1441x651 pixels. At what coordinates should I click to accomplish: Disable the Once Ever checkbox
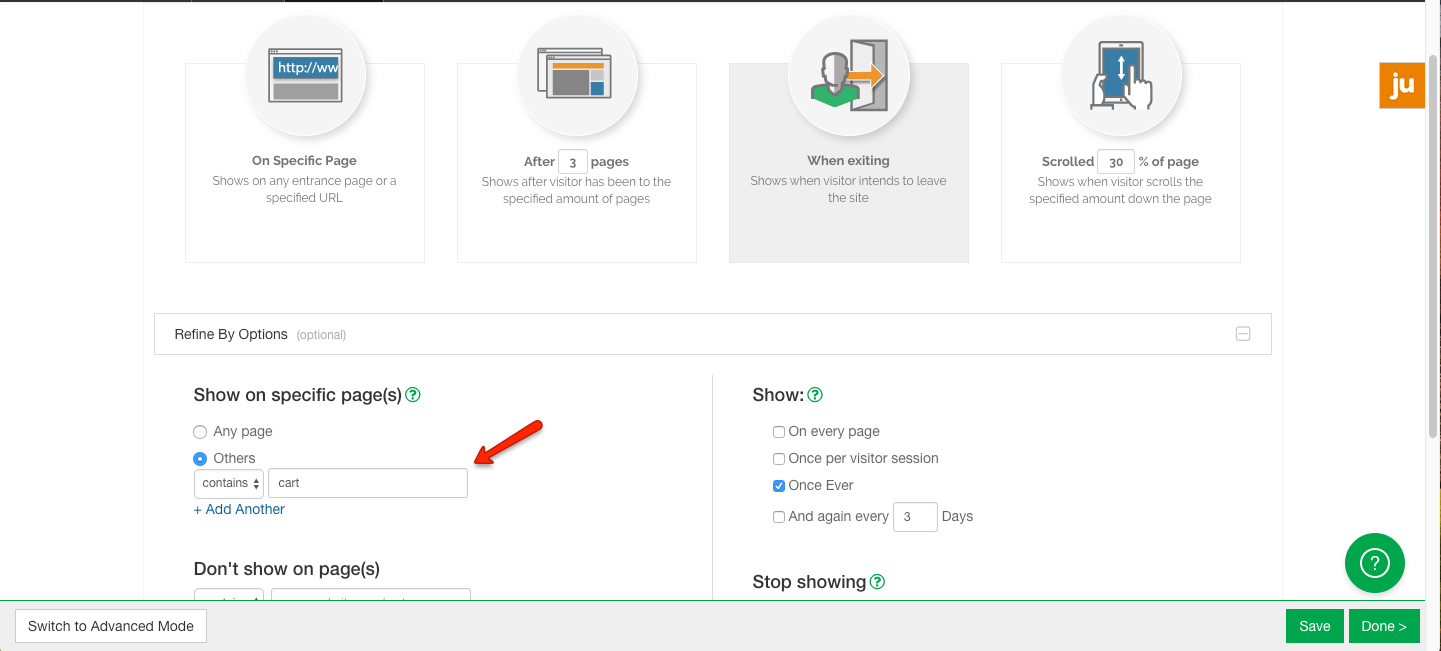[778, 485]
